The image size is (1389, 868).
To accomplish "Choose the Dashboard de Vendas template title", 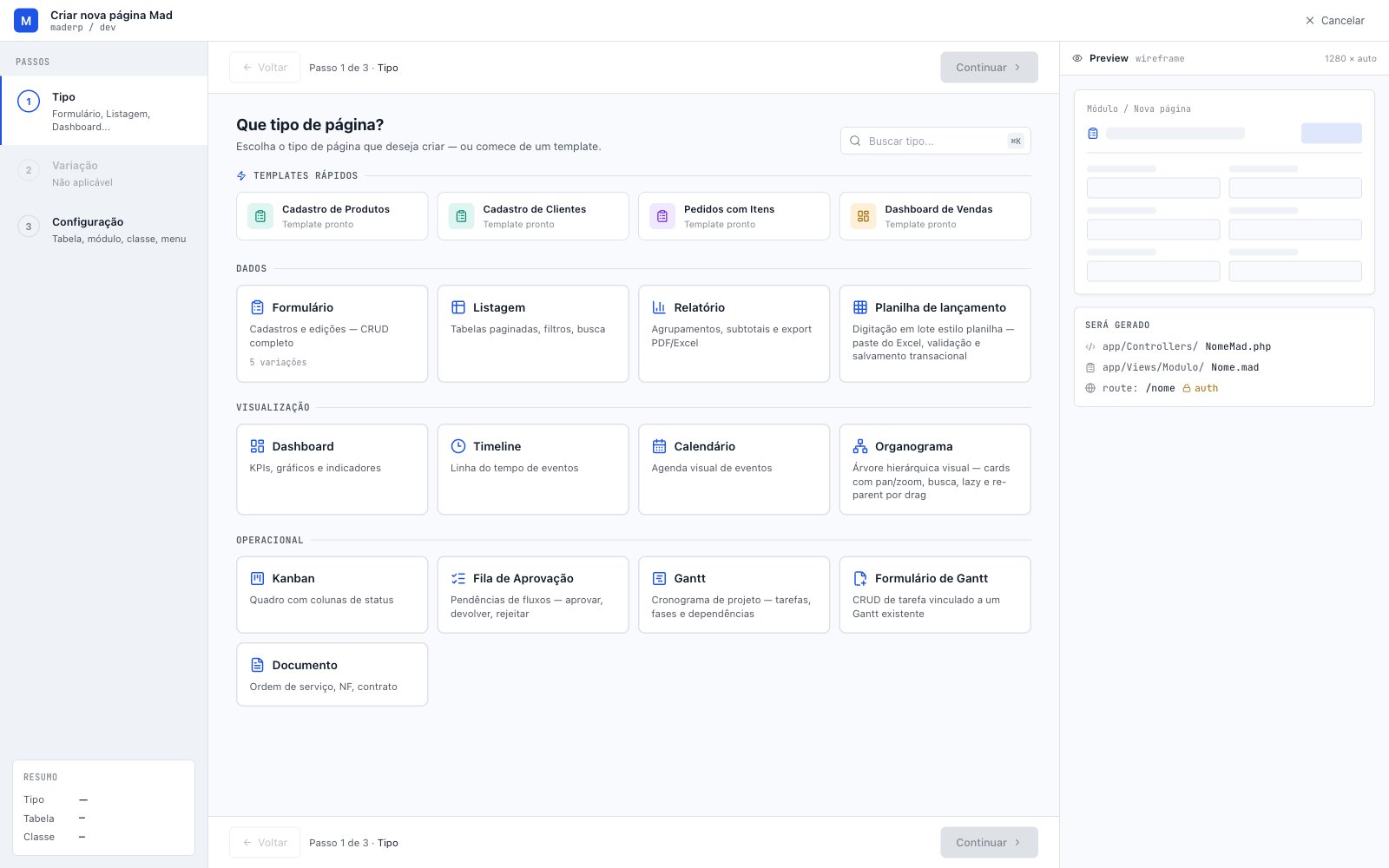I will (938, 209).
